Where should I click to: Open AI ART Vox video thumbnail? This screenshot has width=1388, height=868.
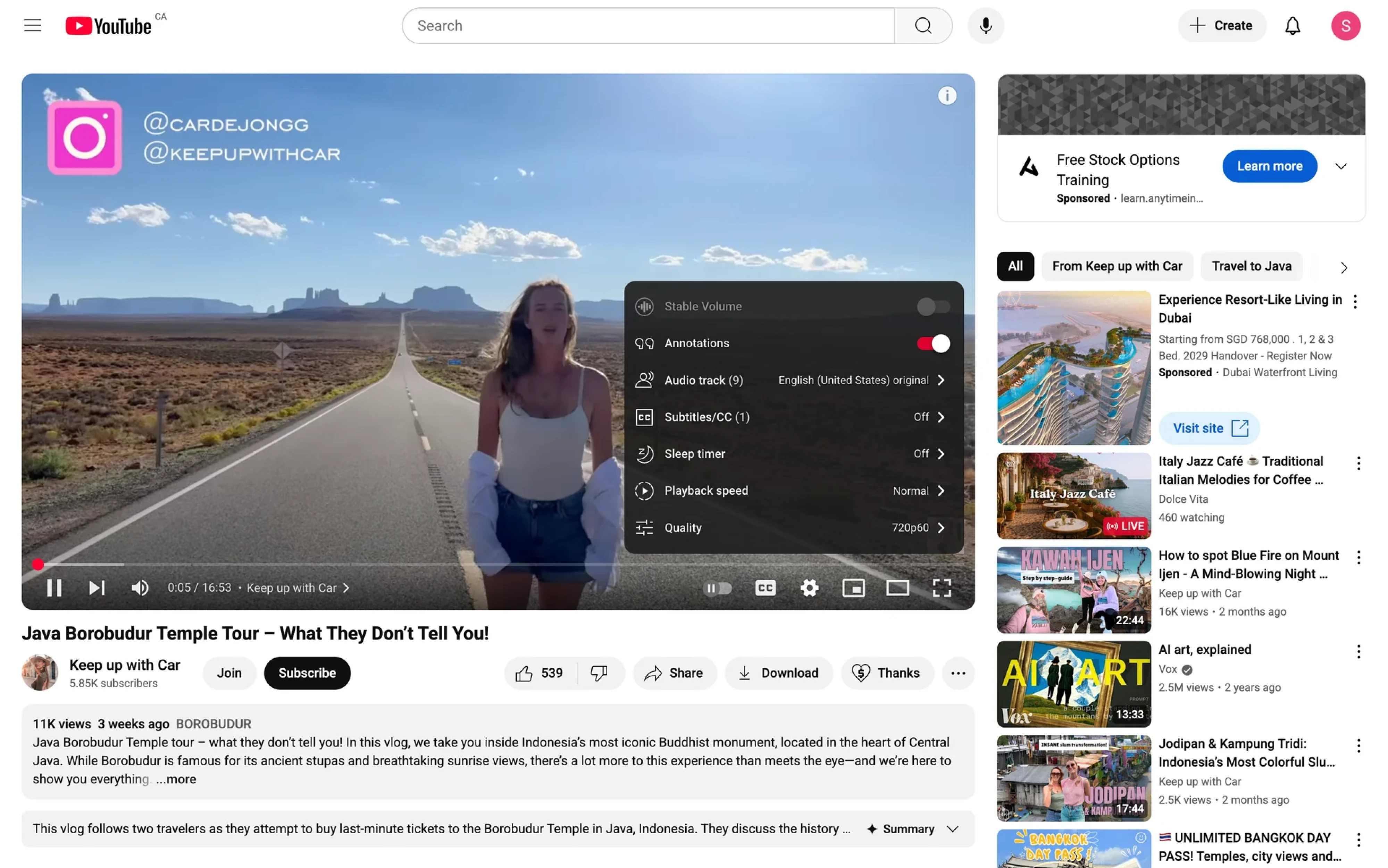pyautogui.click(x=1073, y=684)
